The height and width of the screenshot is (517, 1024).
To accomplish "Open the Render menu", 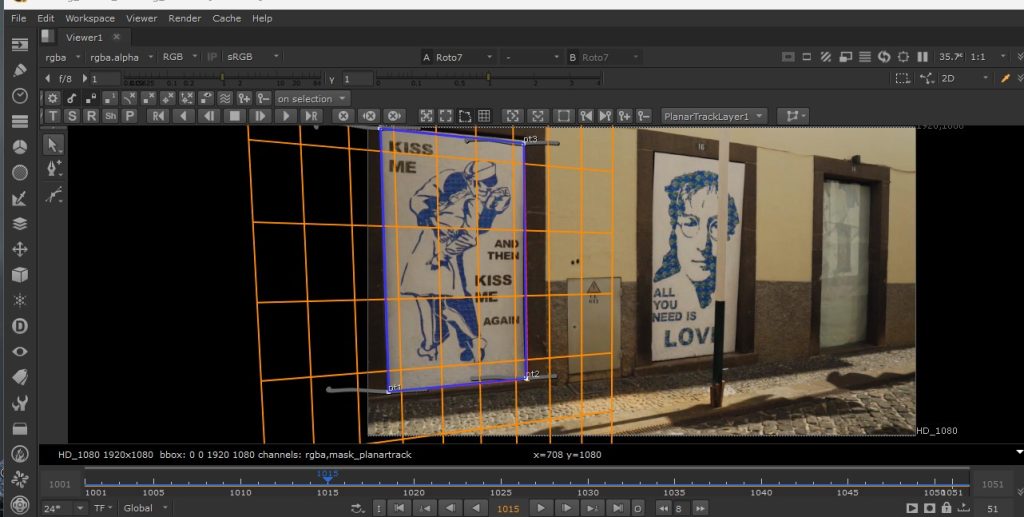I will click(x=185, y=18).
